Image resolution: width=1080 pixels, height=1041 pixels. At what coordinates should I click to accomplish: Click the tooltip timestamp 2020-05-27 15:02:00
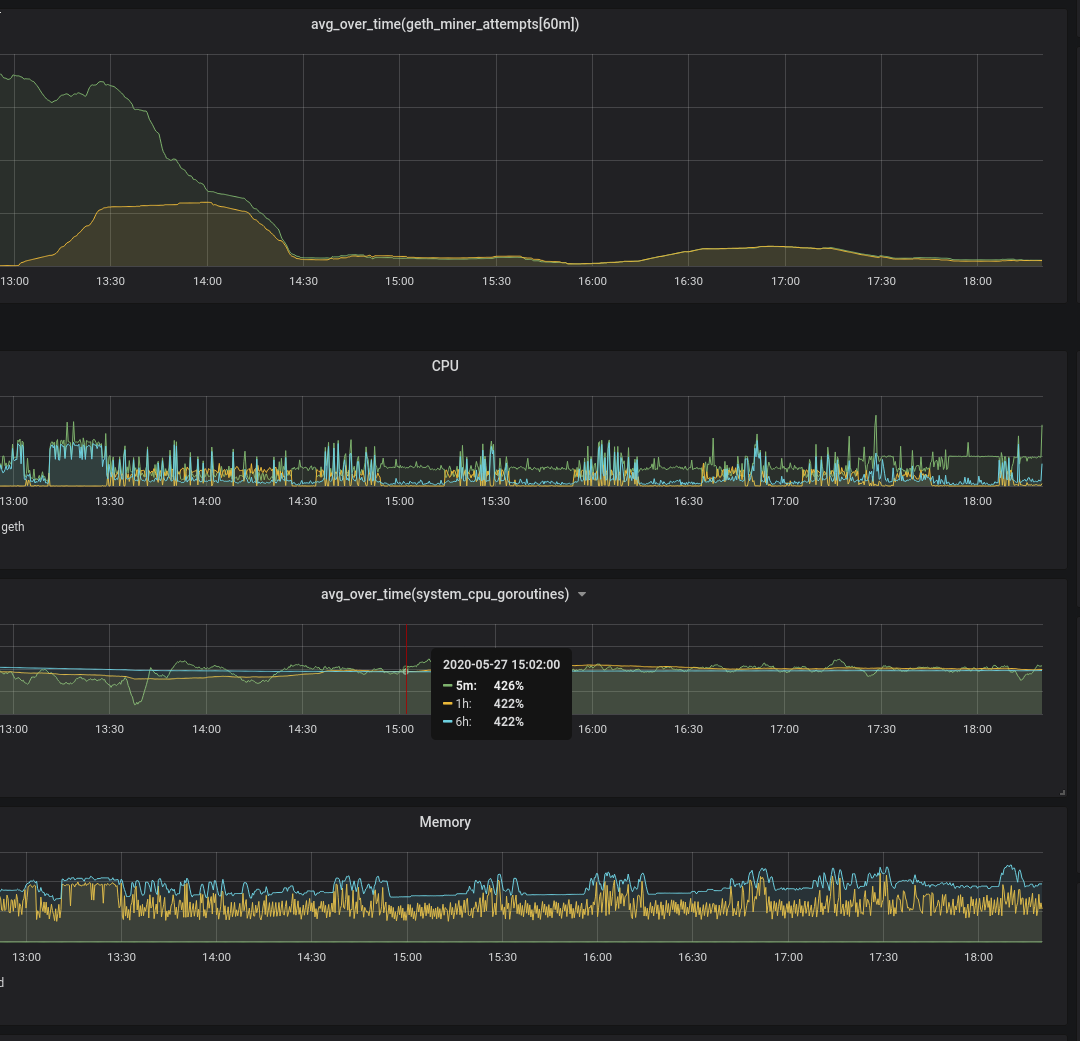tap(501, 665)
